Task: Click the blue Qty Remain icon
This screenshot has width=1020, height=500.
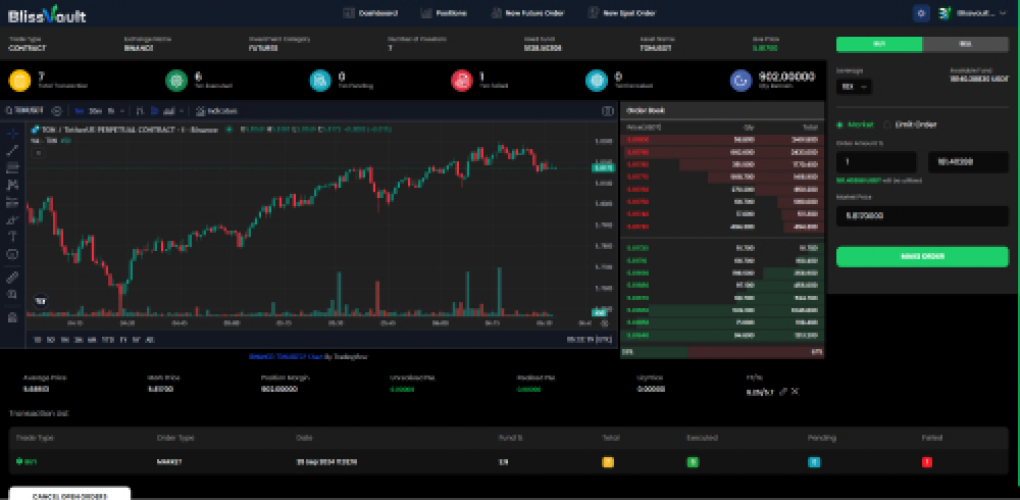Action: (x=741, y=81)
